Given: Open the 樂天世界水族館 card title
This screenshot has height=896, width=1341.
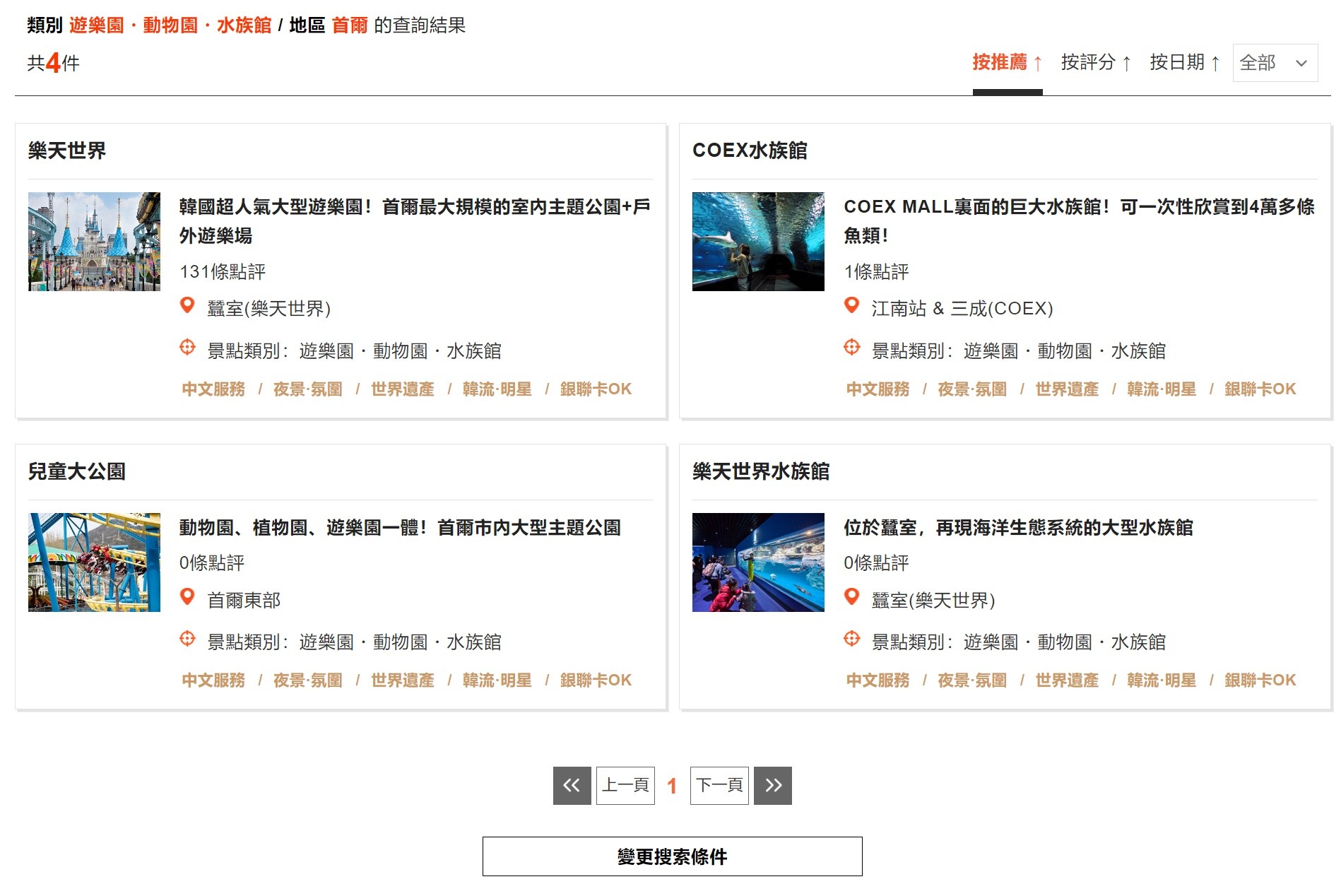Looking at the screenshot, I should click(761, 471).
